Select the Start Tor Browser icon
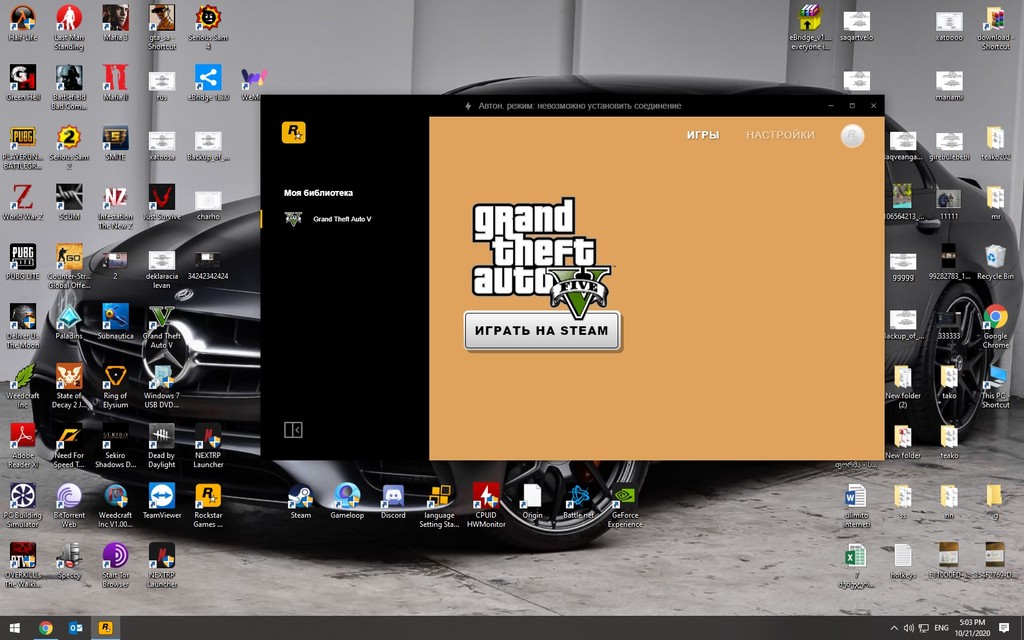 (115, 565)
